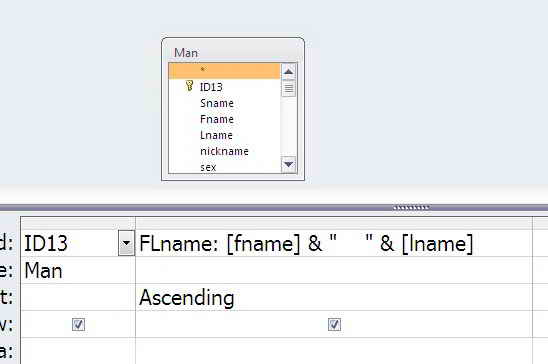Click the scroll up arrow in Man field list
Screen dimensions: 548x364
(288, 72)
